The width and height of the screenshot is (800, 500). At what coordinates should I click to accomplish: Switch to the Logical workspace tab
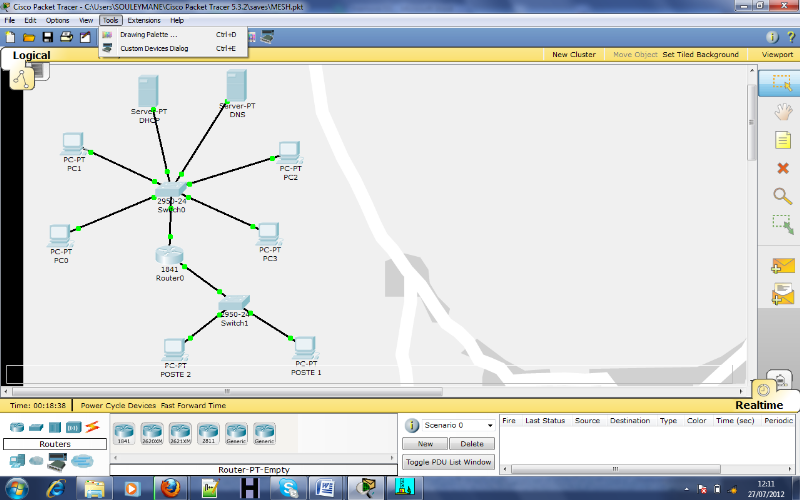coord(31,55)
